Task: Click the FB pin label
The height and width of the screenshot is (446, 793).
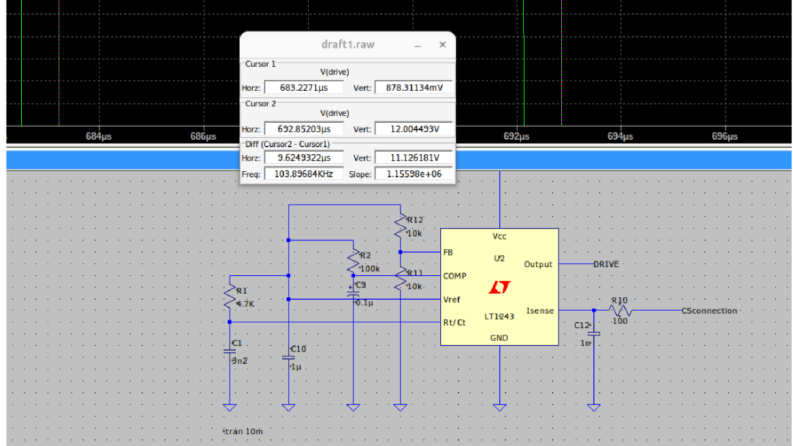Action: (x=448, y=252)
